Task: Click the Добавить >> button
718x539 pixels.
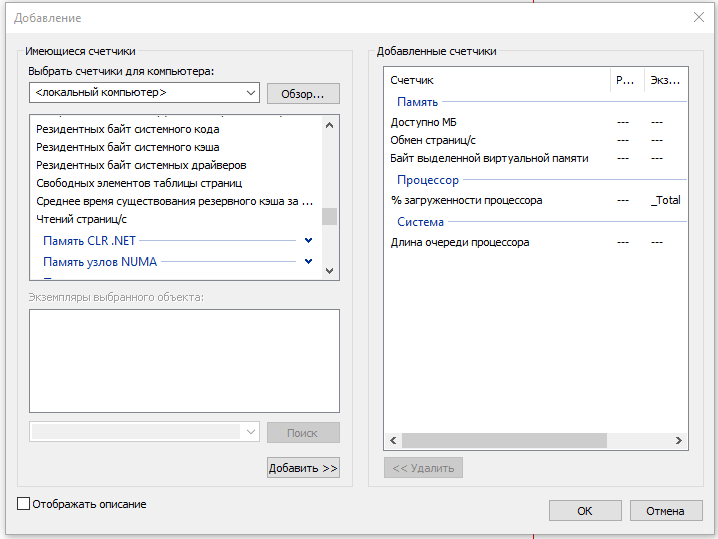Action: (303, 468)
